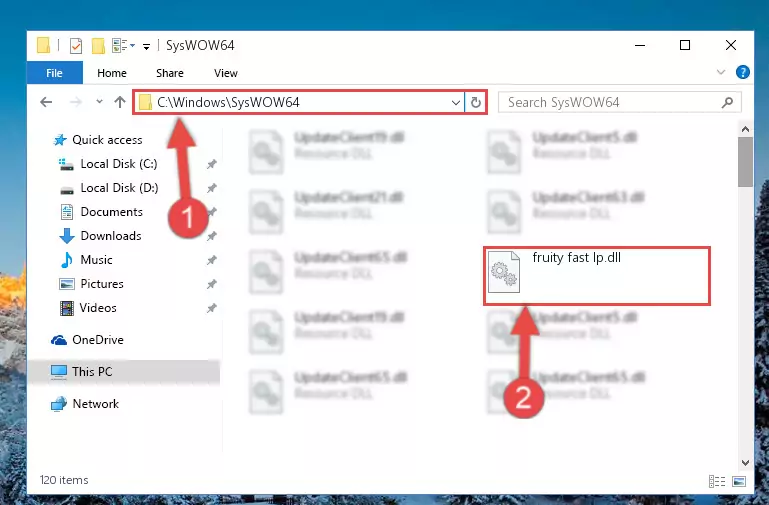Screen dimensions: 769x505
Task: Select the fruity fast lp.dll file name
Action: point(577,258)
